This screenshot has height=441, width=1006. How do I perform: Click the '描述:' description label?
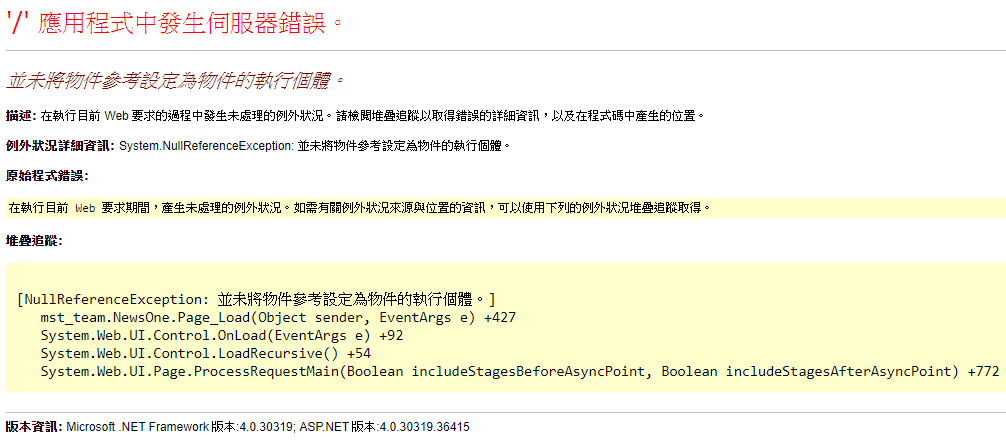(x=21, y=116)
